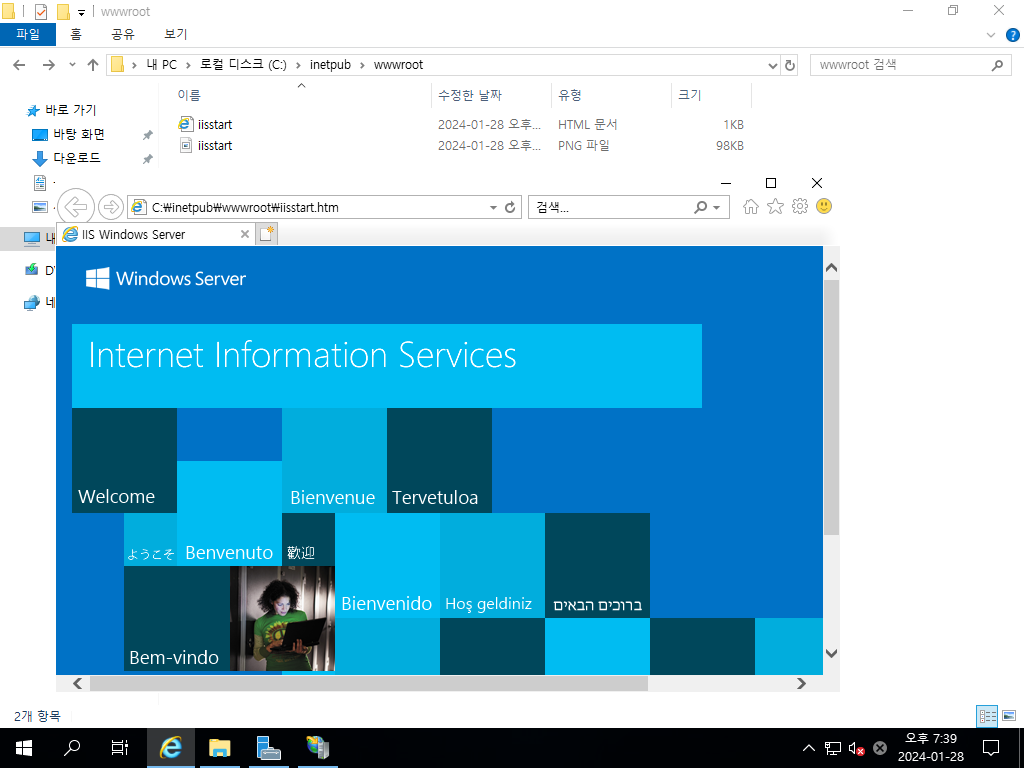Screen dimensions: 1024x768
Task: Click the muted volume tray icon
Action: (856, 748)
